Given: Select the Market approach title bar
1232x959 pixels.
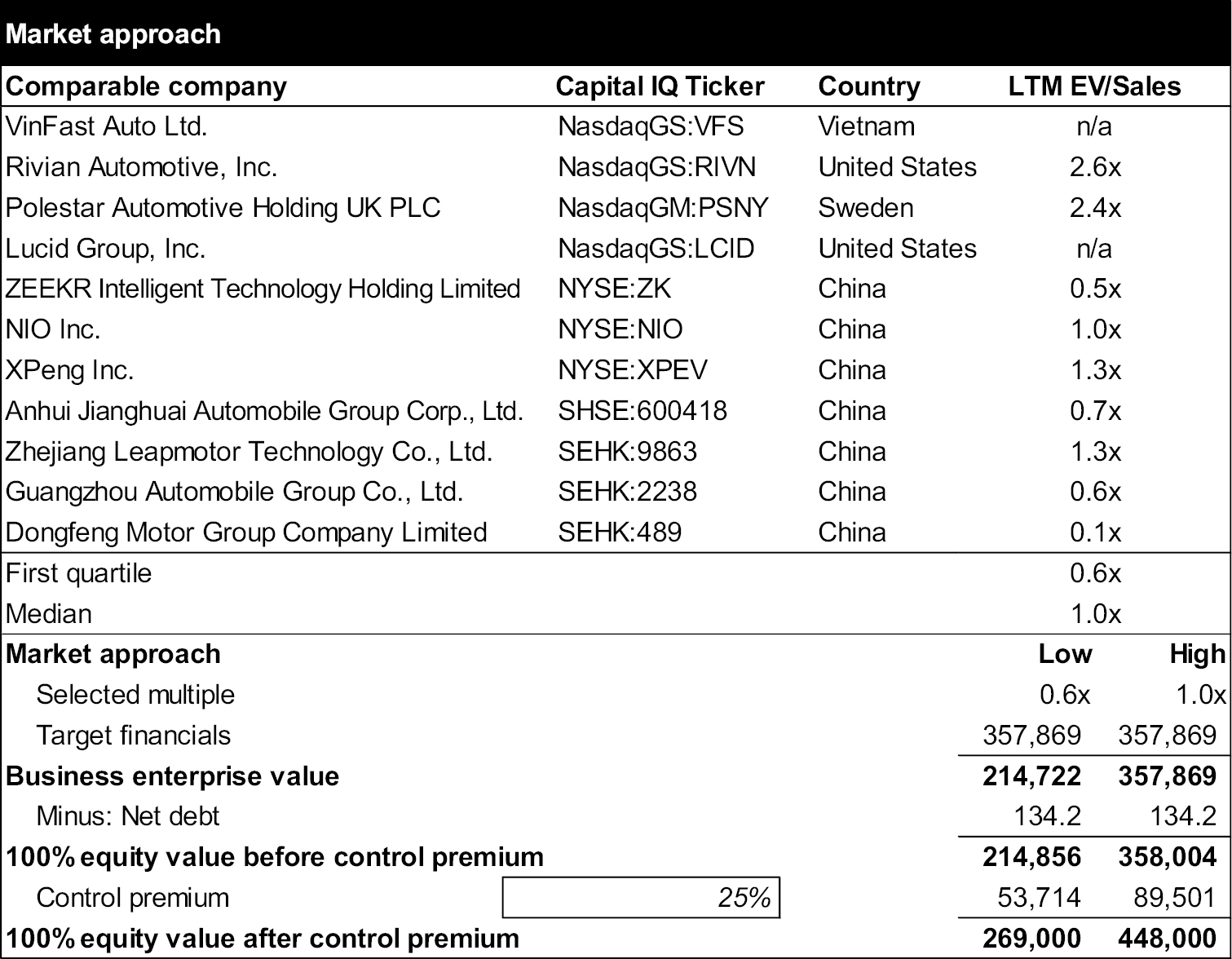Looking at the screenshot, I should [616, 34].
